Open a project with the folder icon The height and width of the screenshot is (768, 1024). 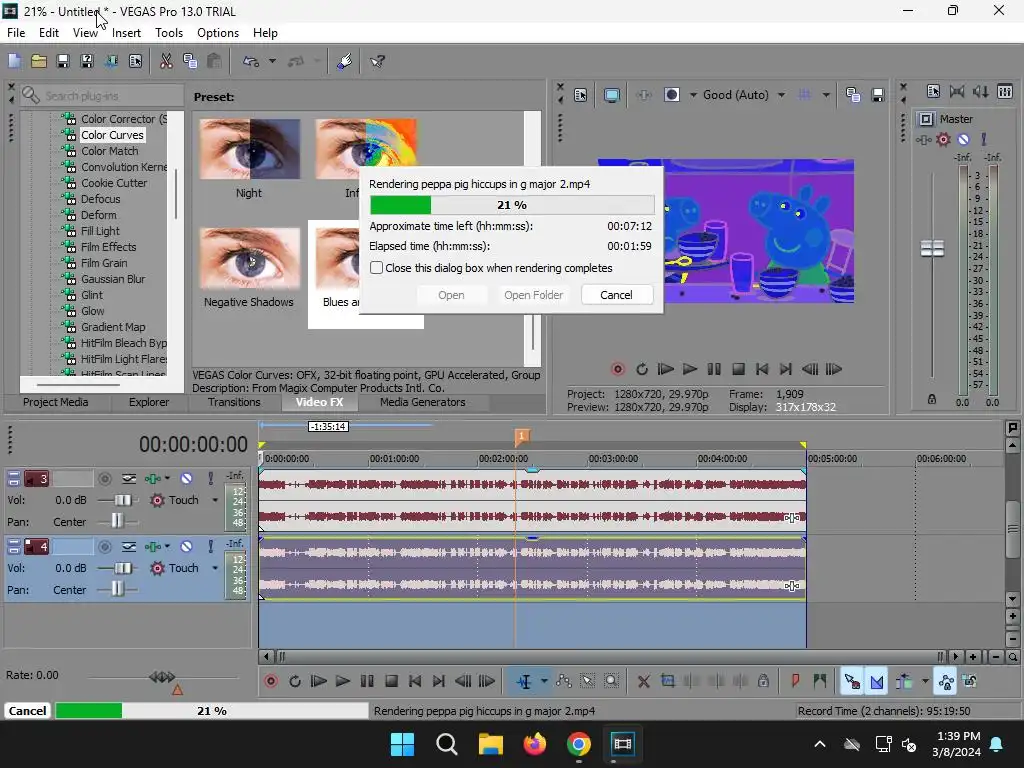coord(39,61)
